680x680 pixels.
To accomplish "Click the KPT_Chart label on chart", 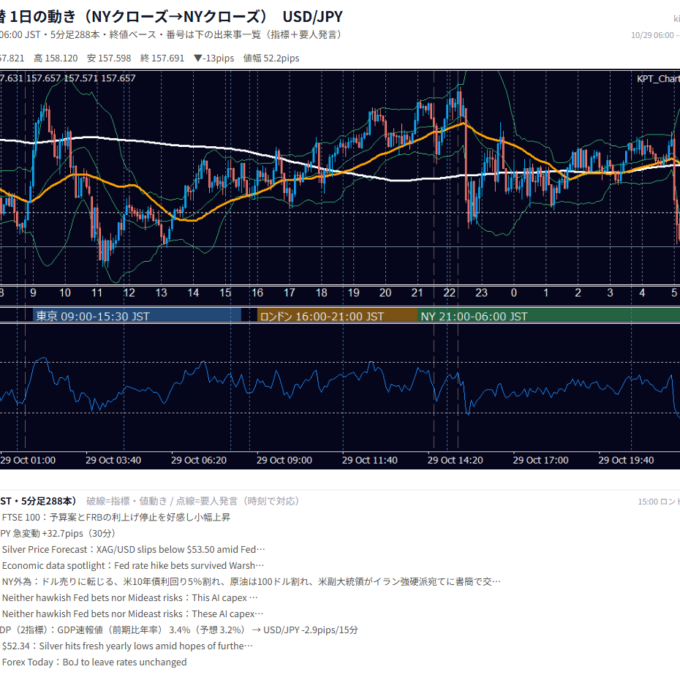I will click(x=658, y=78).
